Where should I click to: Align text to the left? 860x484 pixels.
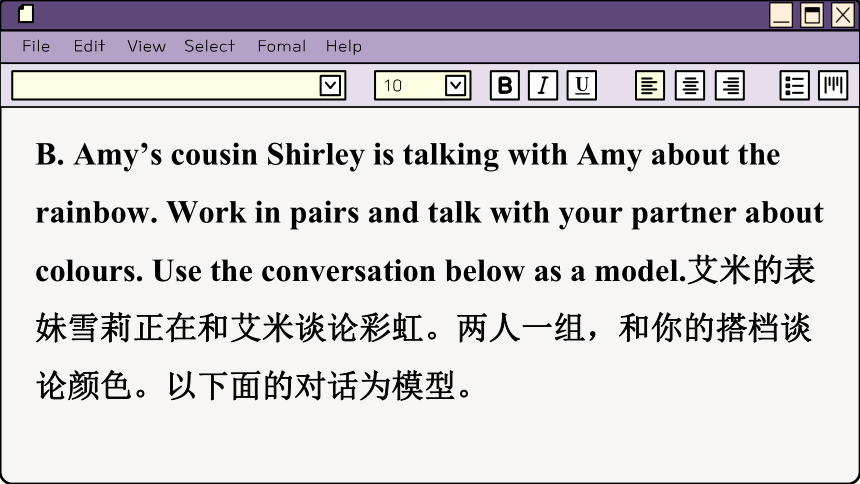[x=650, y=86]
